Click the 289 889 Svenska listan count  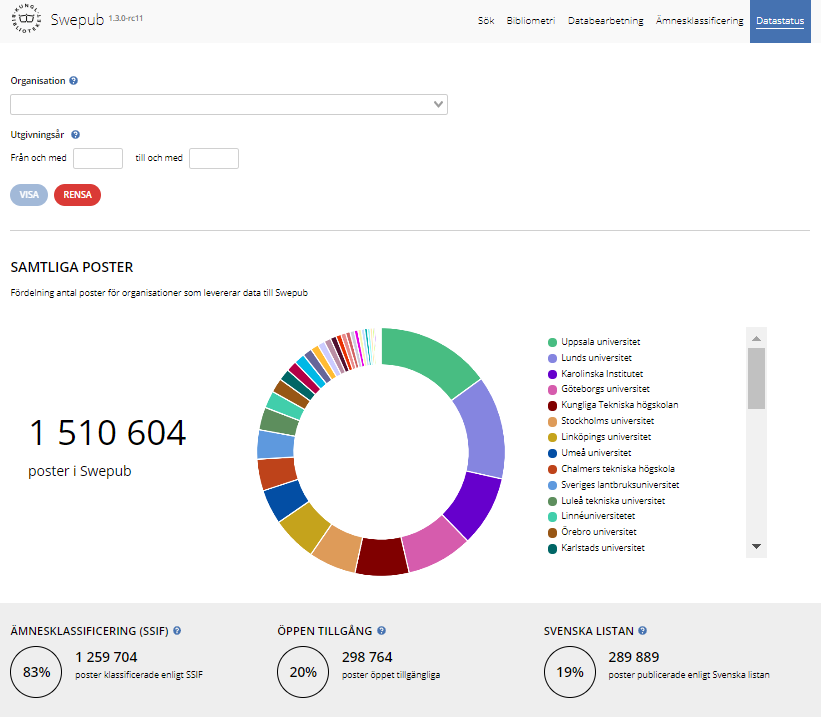tap(634, 657)
